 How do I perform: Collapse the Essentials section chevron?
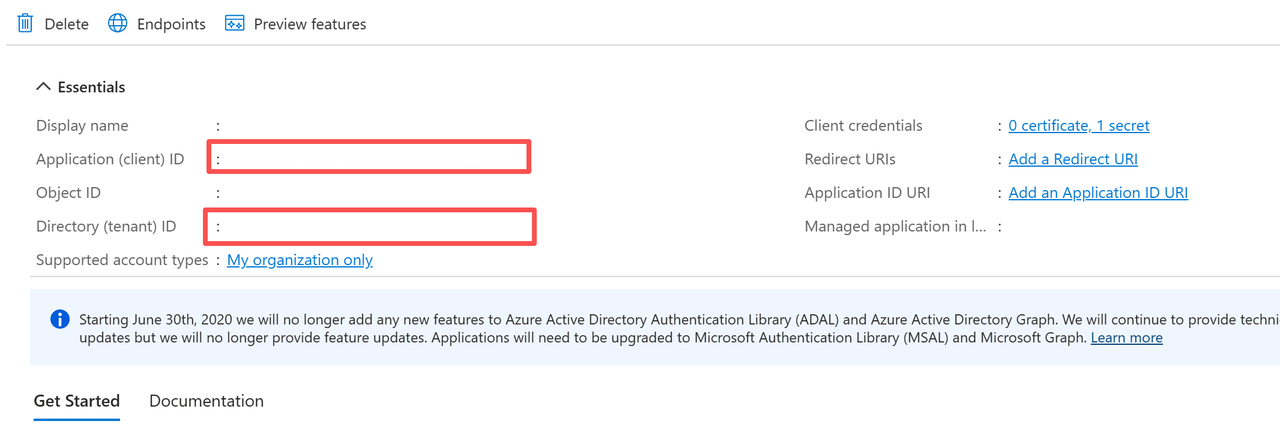pos(43,87)
